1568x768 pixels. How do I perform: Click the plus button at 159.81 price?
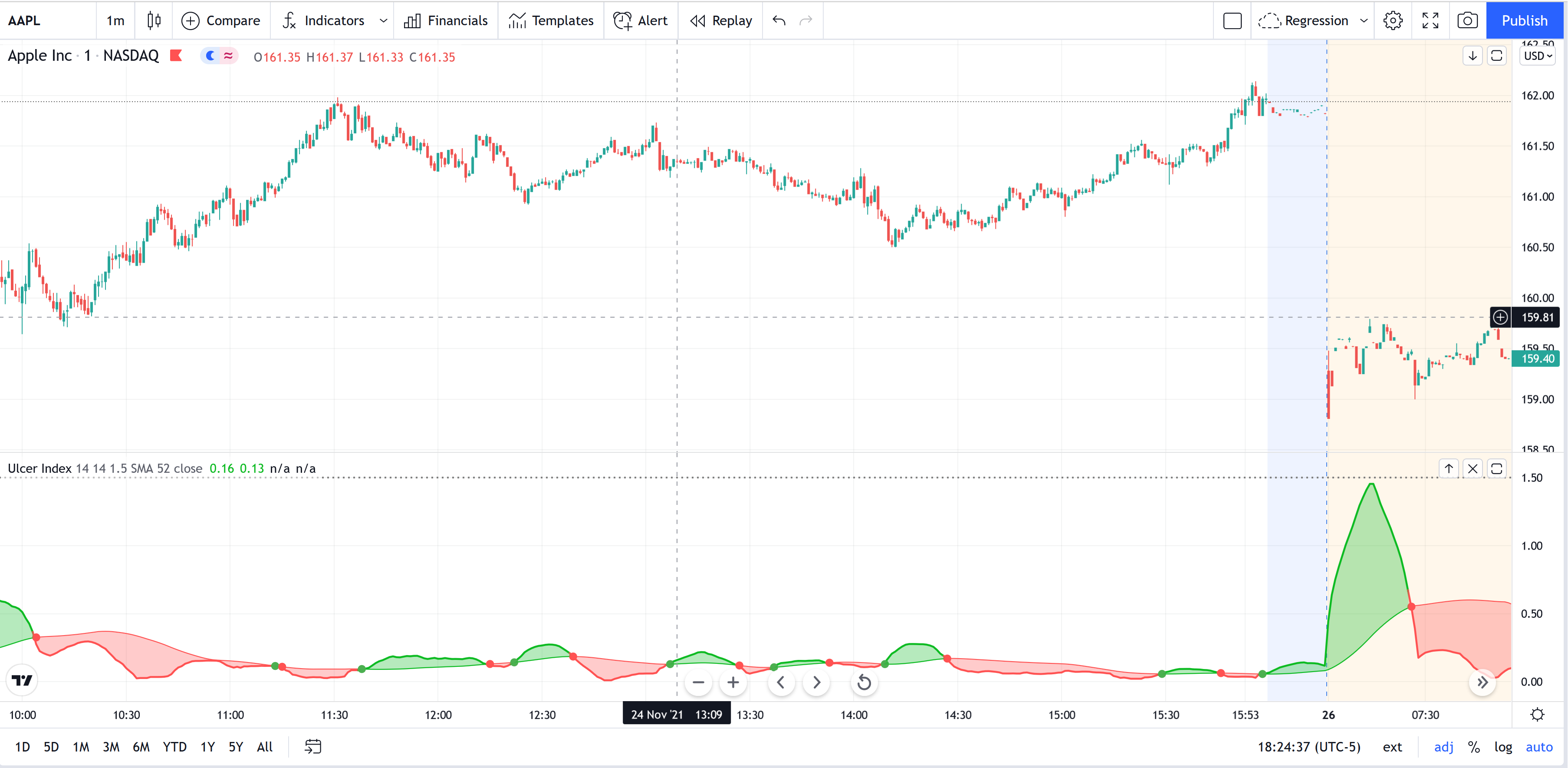coord(1500,317)
